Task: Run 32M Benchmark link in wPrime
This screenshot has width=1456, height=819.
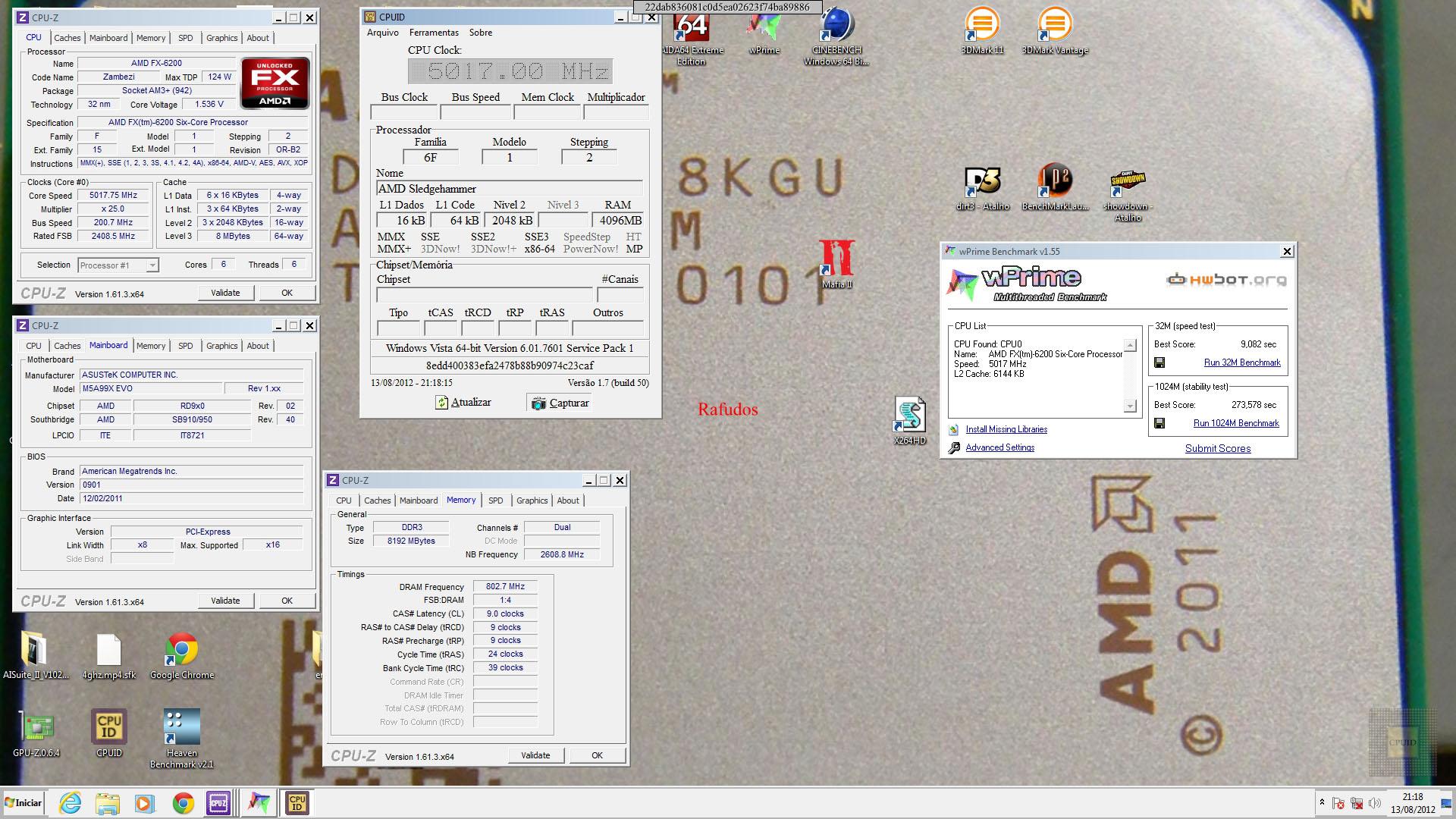Action: pyautogui.click(x=1242, y=362)
